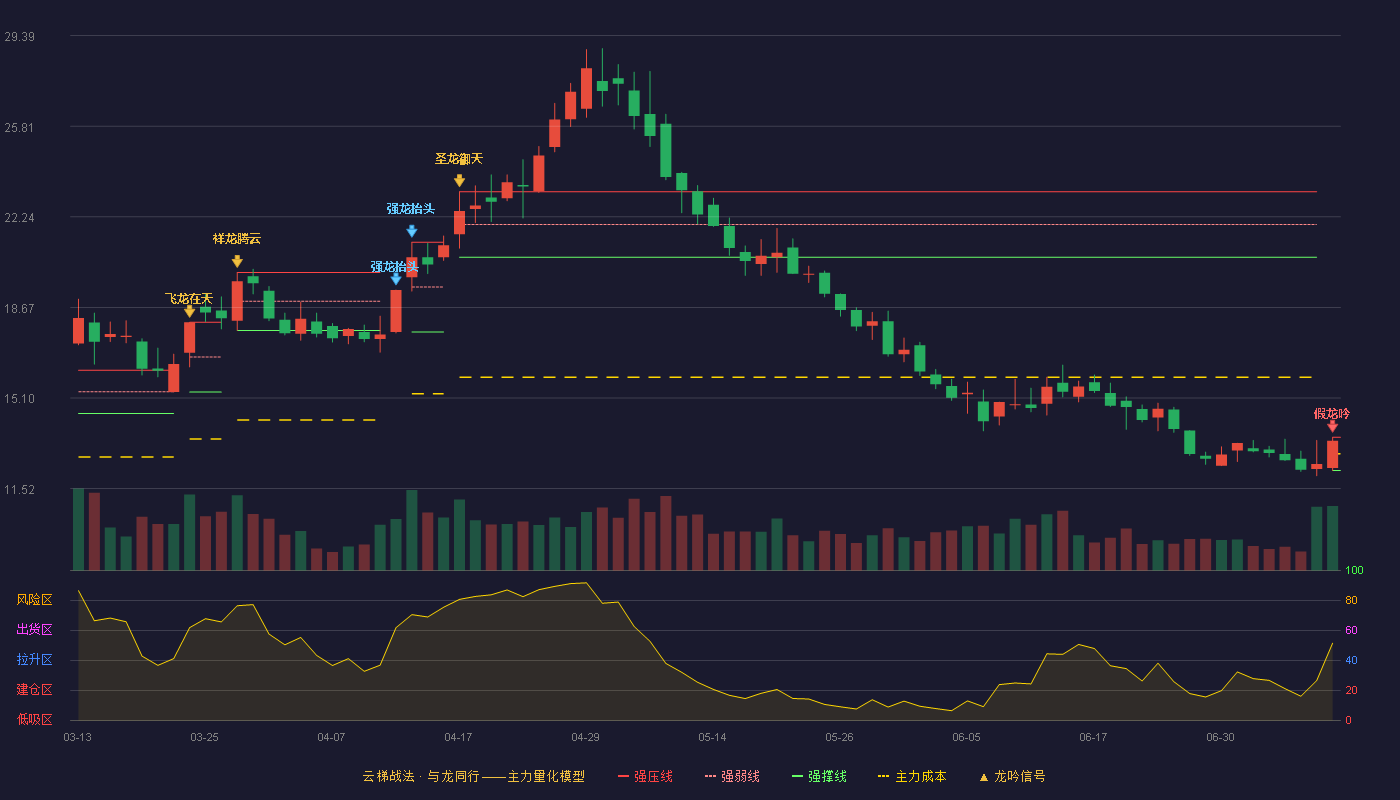Click the 25.81 price axis value
Image resolution: width=1400 pixels, height=800 pixels.
[x=20, y=128]
